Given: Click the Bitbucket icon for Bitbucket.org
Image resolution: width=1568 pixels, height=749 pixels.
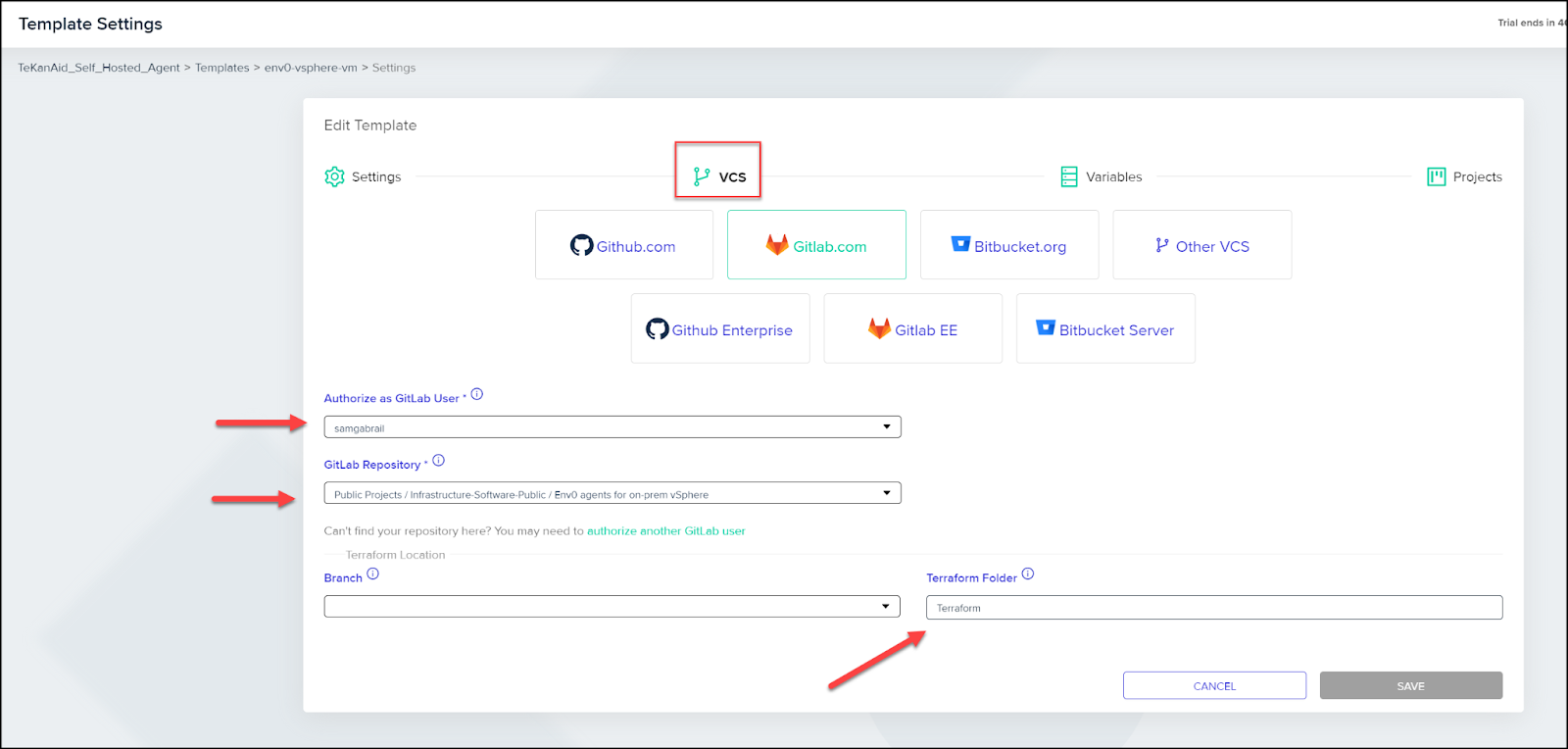Looking at the screenshot, I should (x=960, y=244).
